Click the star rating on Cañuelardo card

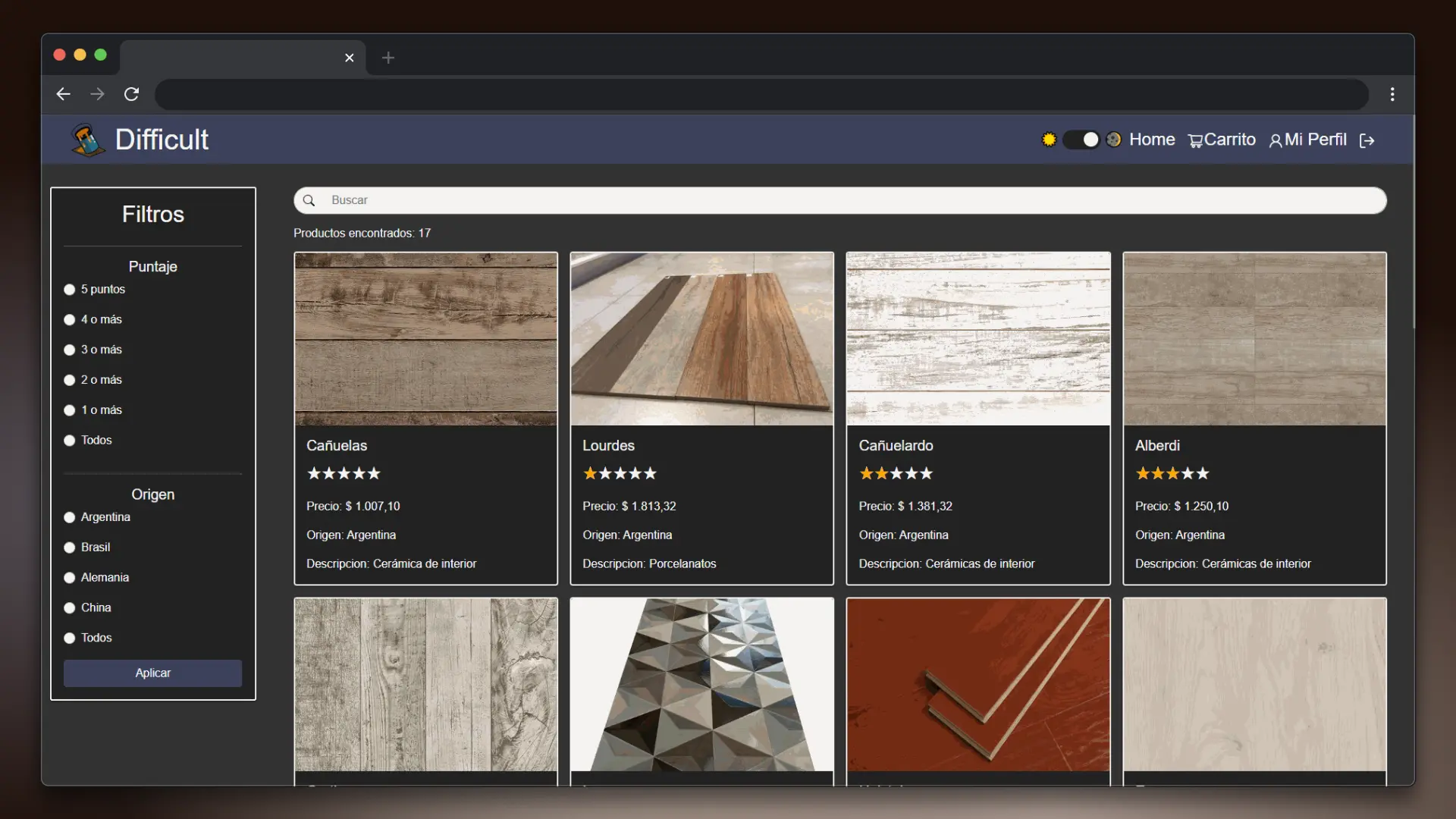(896, 474)
